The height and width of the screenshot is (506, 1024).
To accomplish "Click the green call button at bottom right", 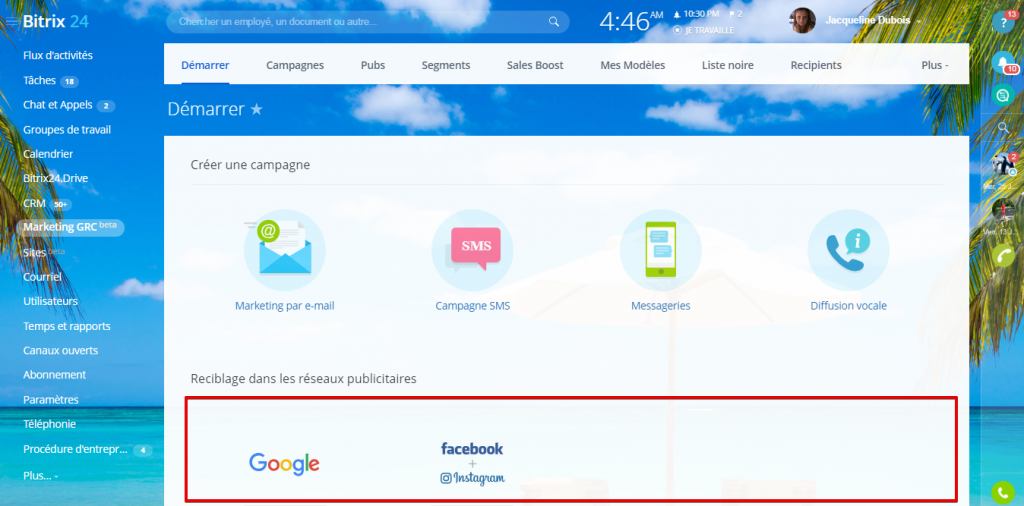I will [1003, 492].
